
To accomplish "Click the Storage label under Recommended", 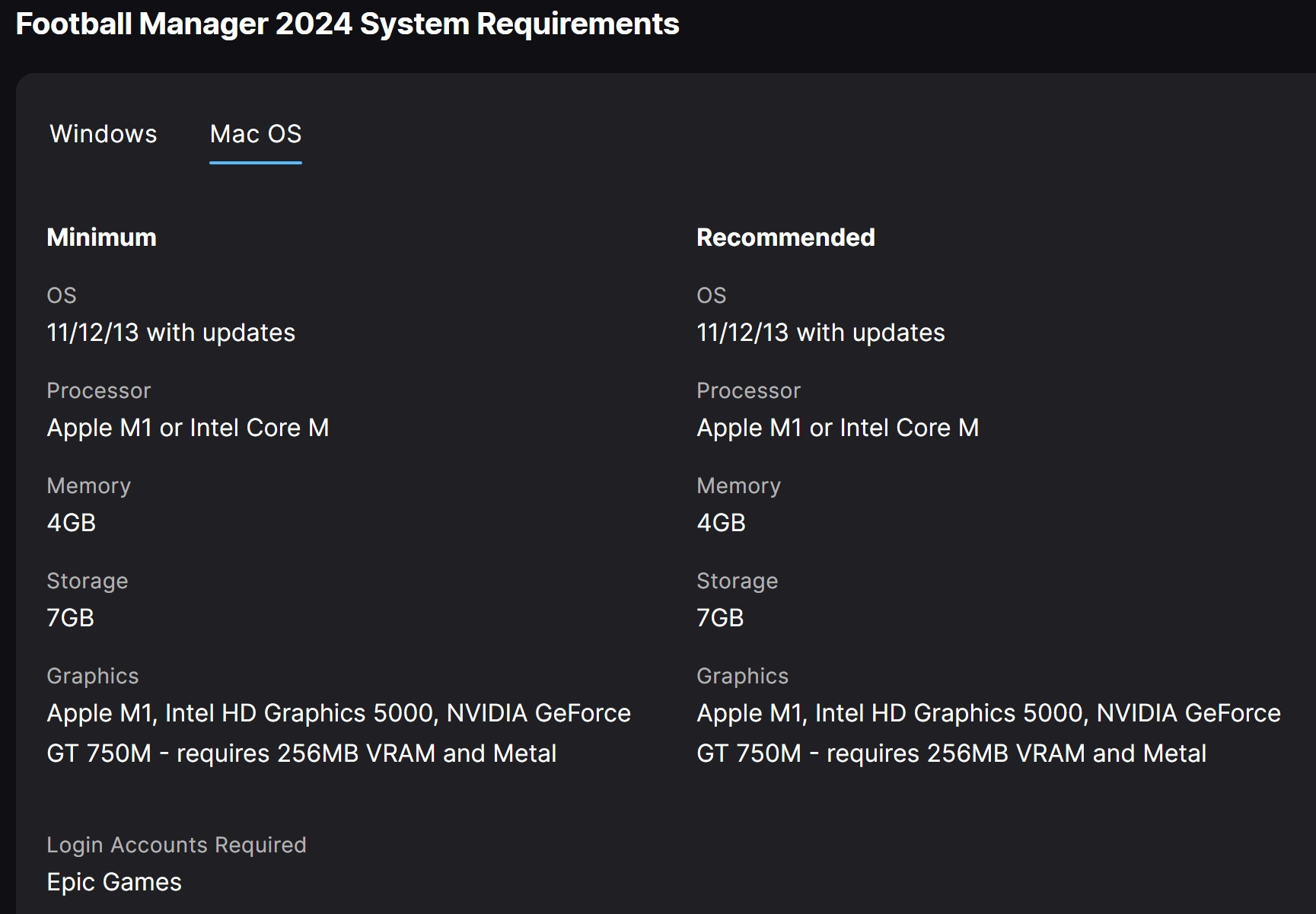I will (x=737, y=581).
